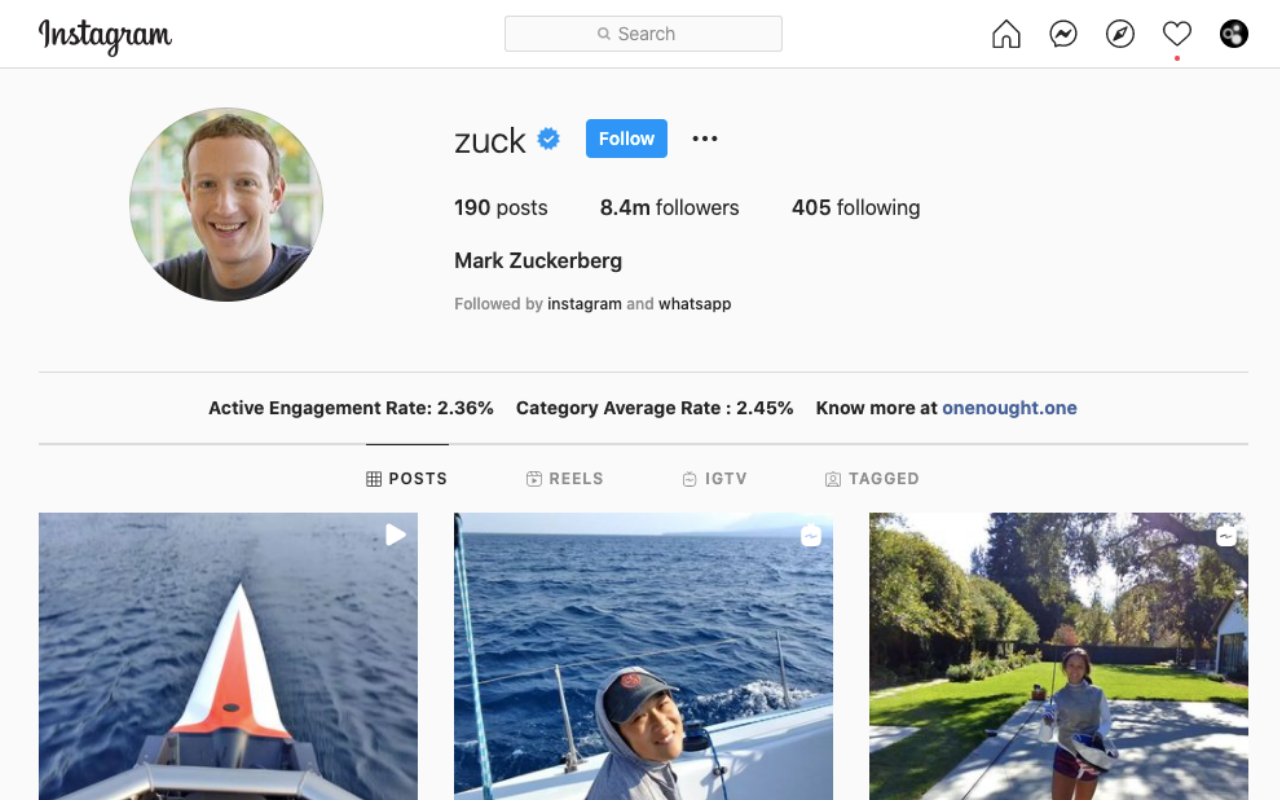Click the blue verified badge next to zuck
The height and width of the screenshot is (800, 1280).
pyautogui.click(x=548, y=139)
